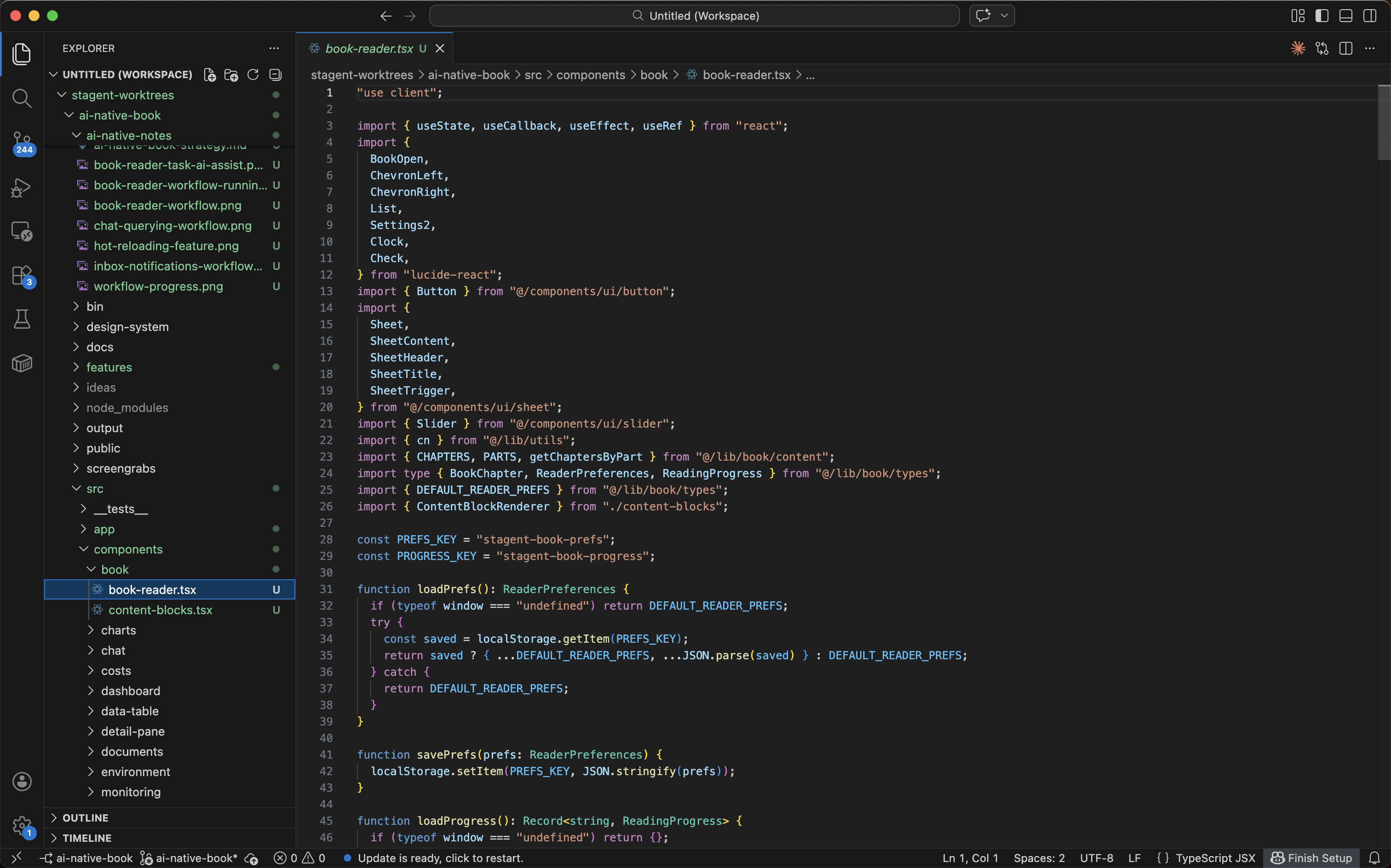This screenshot has width=1391, height=868.
Task: Open the Extensions view with badge 3
Action: click(22, 275)
